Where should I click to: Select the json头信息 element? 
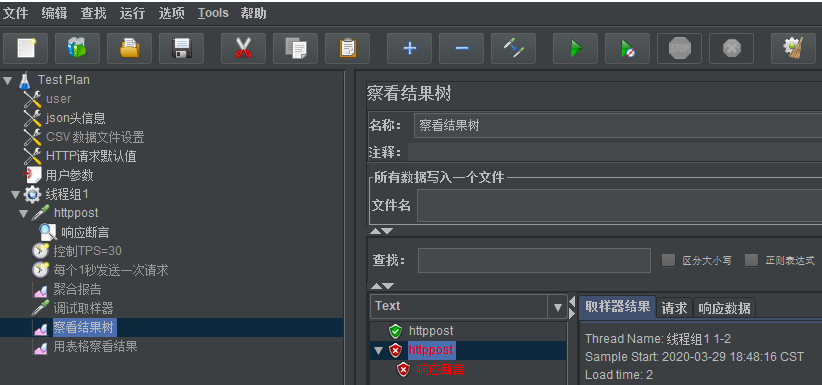click(75, 118)
